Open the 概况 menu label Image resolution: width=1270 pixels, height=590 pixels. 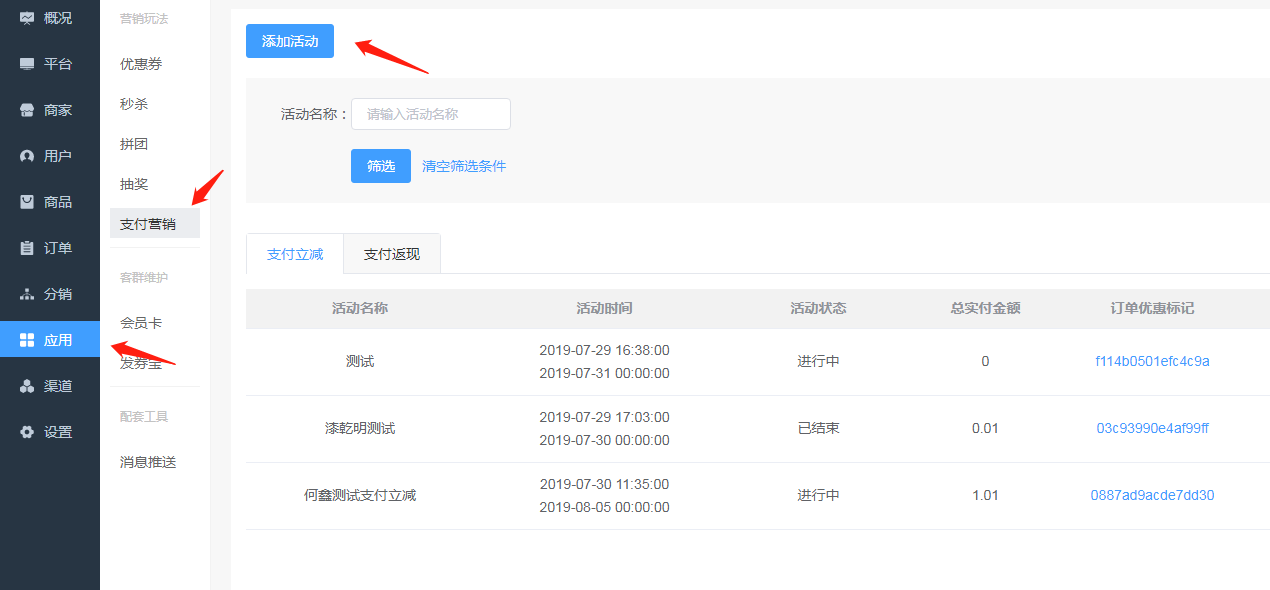(58, 18)
